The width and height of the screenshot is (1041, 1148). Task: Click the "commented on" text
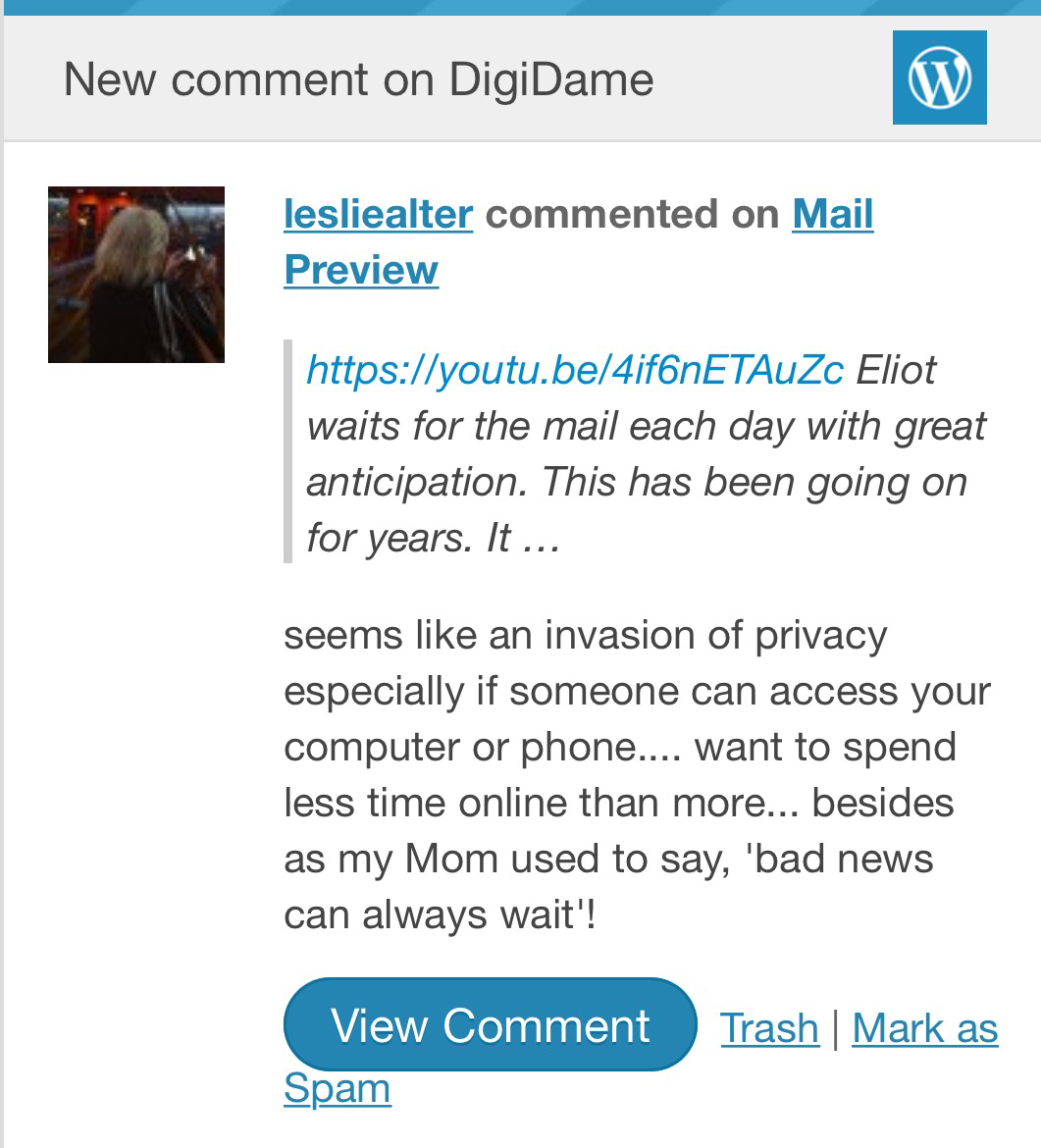click(632, 214)
